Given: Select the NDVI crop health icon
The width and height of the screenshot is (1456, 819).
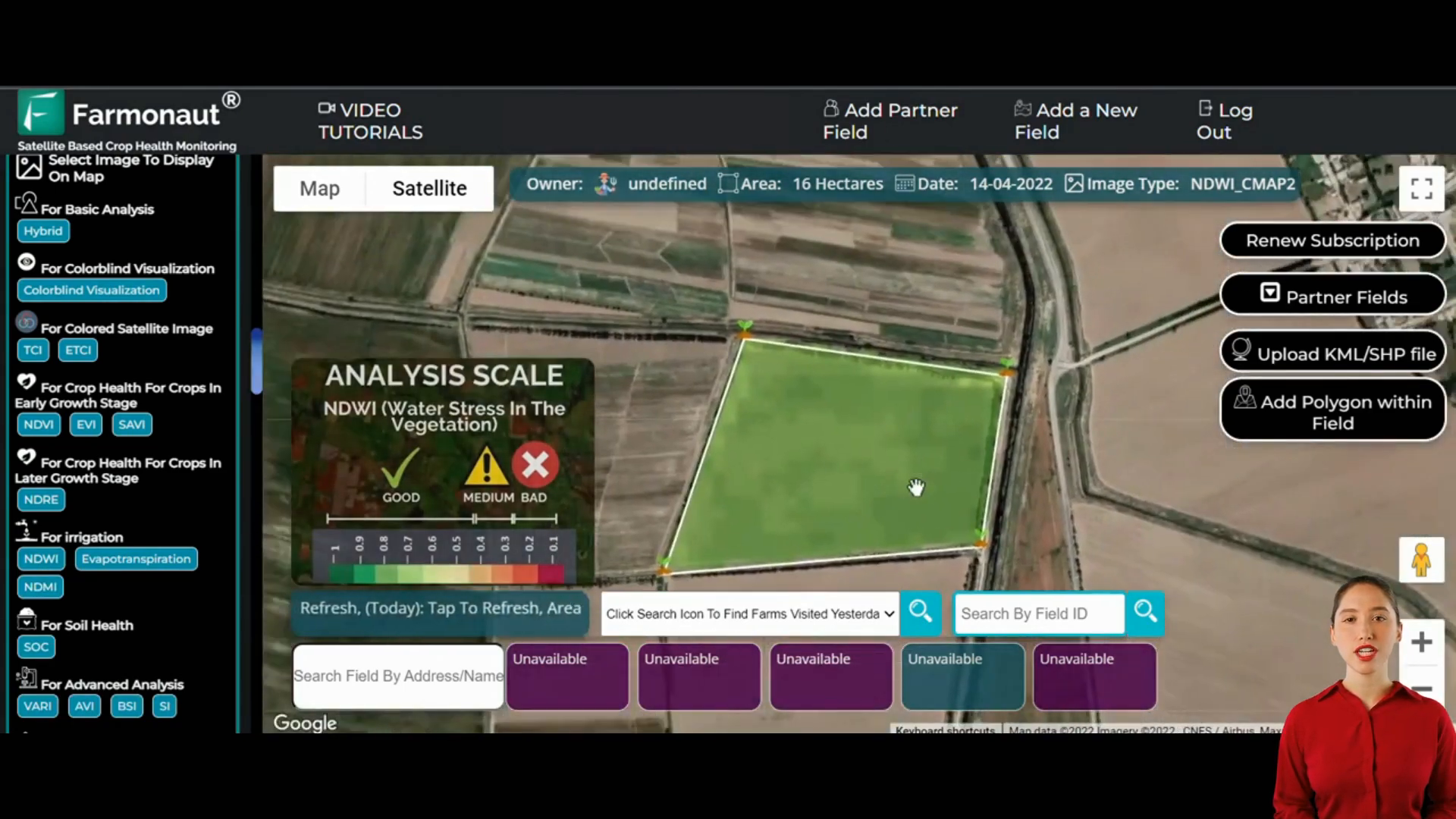Looking at the screenshot, I should [37, 424].
